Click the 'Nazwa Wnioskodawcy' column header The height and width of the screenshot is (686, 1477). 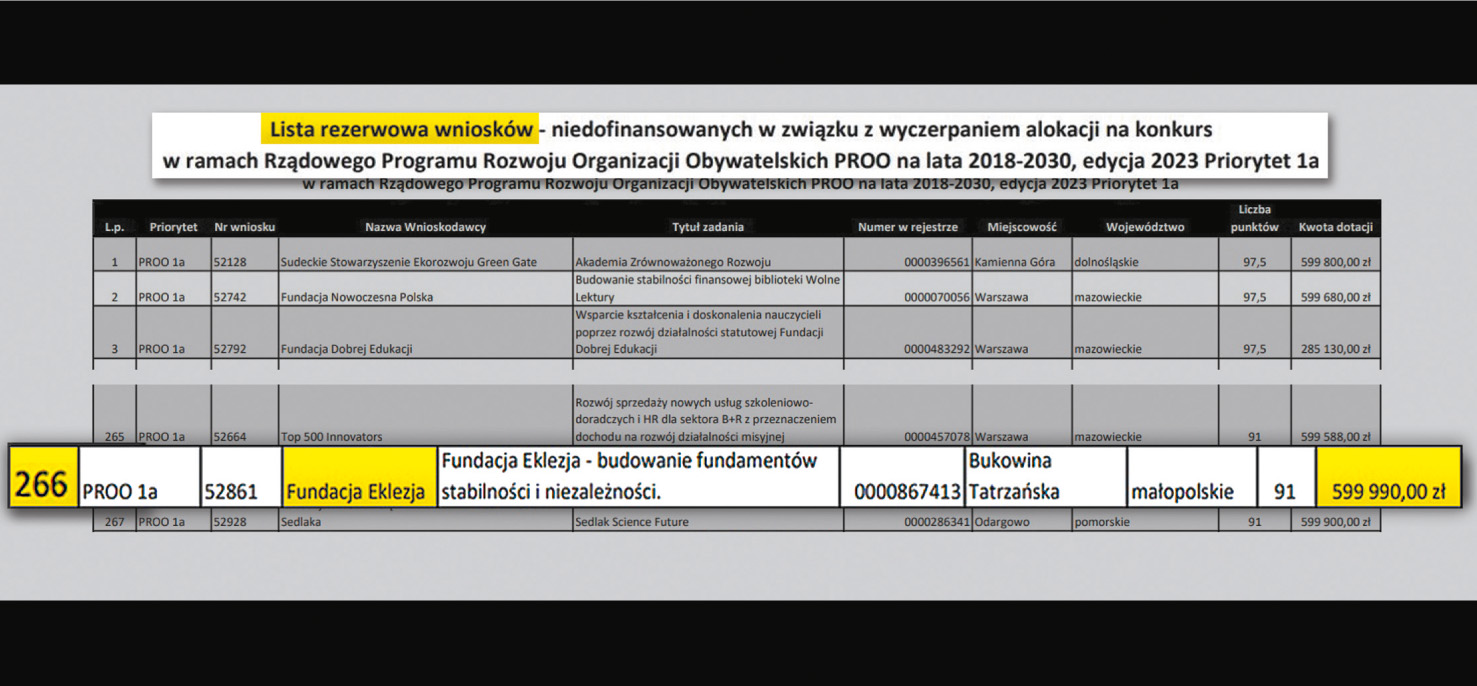(425, 227)
